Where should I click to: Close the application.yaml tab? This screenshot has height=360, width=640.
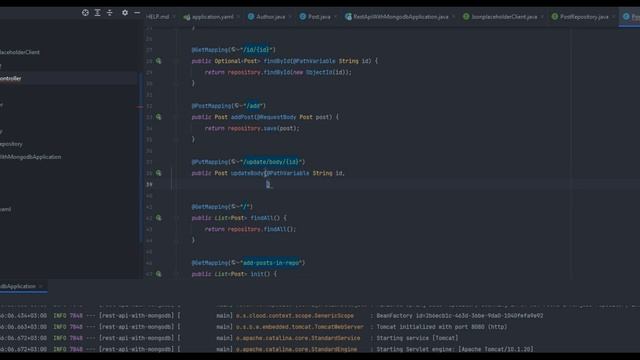(x=238, y=17)
